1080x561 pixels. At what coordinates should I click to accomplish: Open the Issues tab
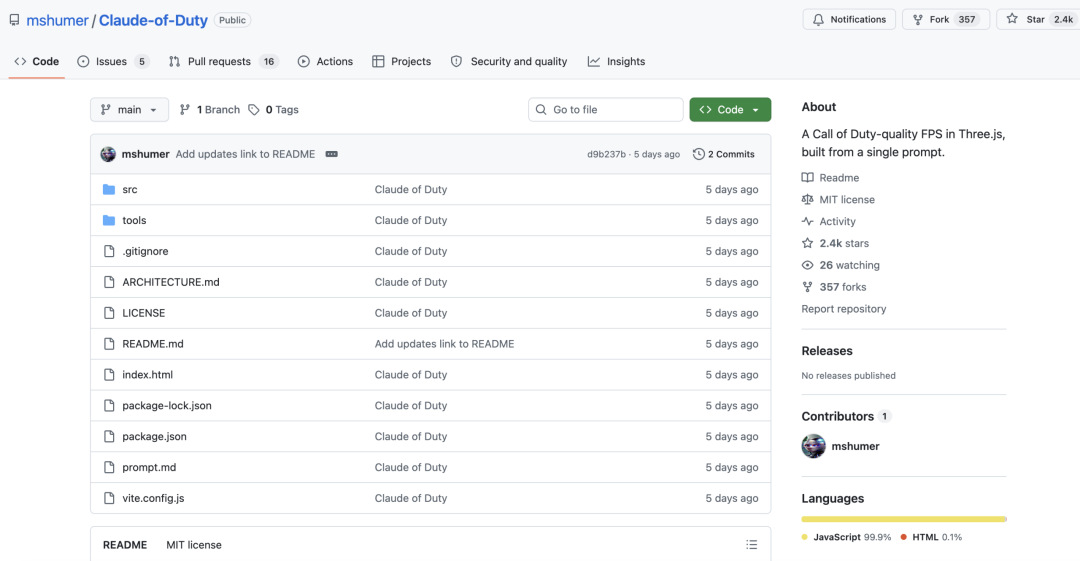(113, 61)
